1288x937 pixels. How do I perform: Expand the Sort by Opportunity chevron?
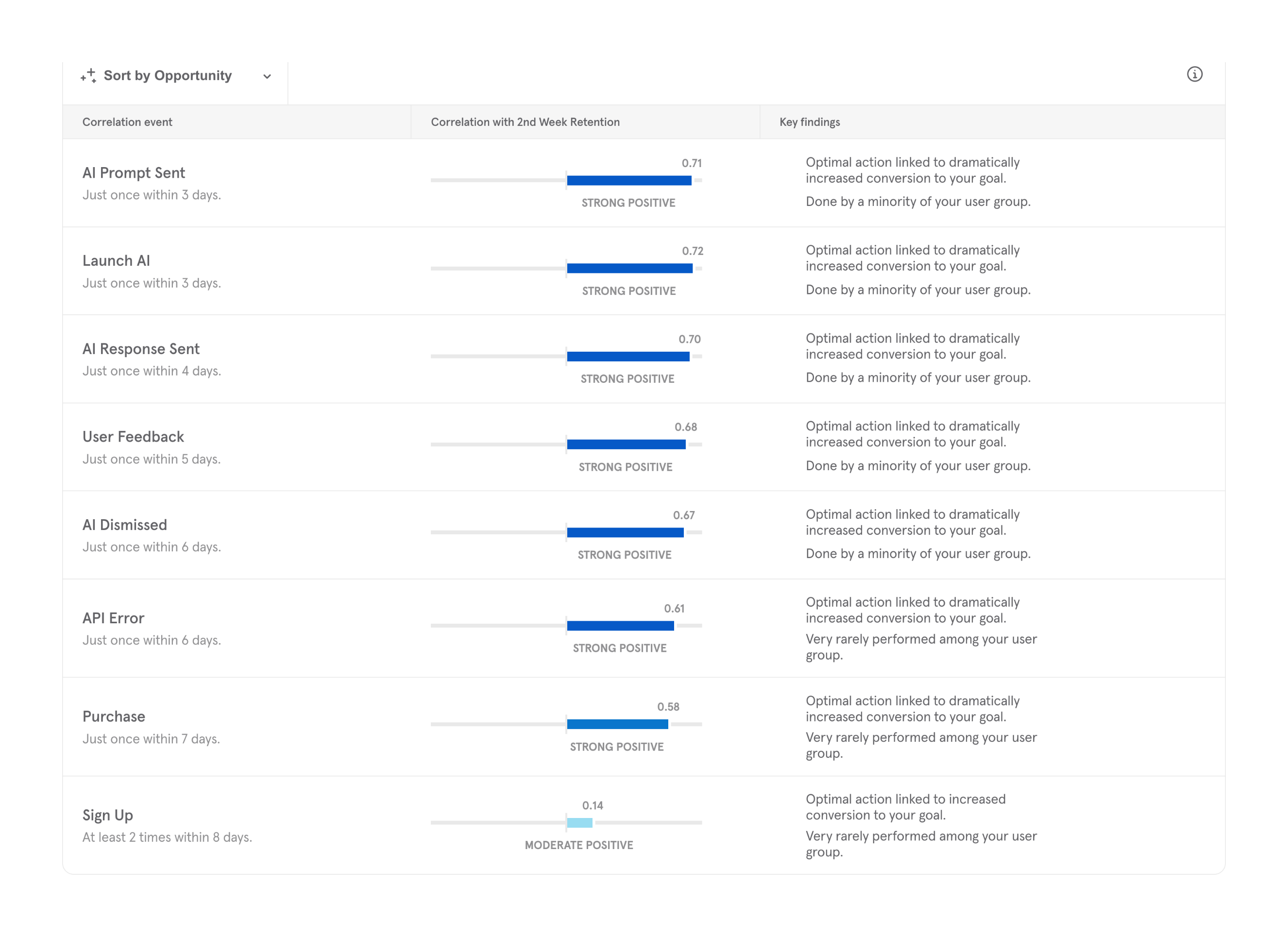267,76
